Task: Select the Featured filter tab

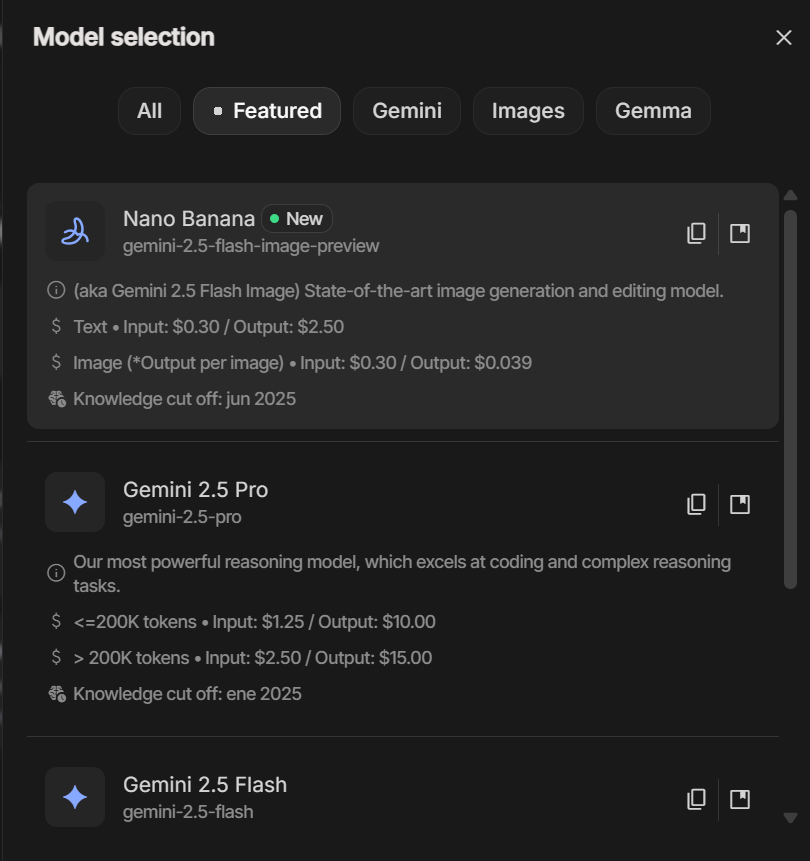Action: click(267, 111)
